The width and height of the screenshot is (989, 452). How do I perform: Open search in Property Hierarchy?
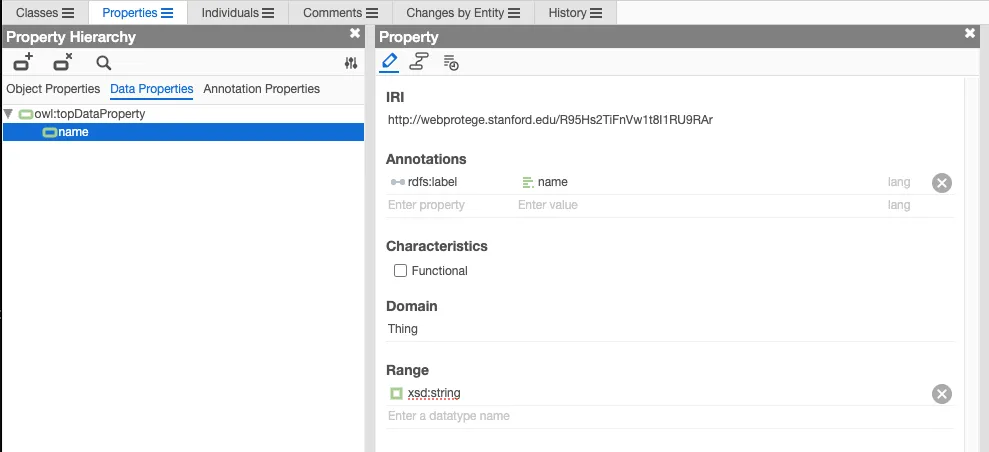(103, 63)
